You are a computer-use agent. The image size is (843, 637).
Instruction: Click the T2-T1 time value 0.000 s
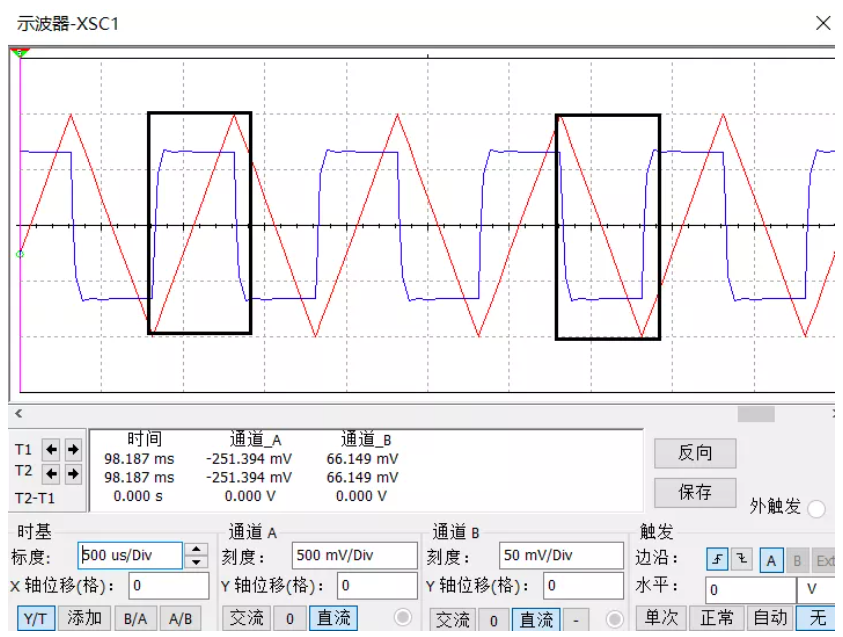click(138, 496)
